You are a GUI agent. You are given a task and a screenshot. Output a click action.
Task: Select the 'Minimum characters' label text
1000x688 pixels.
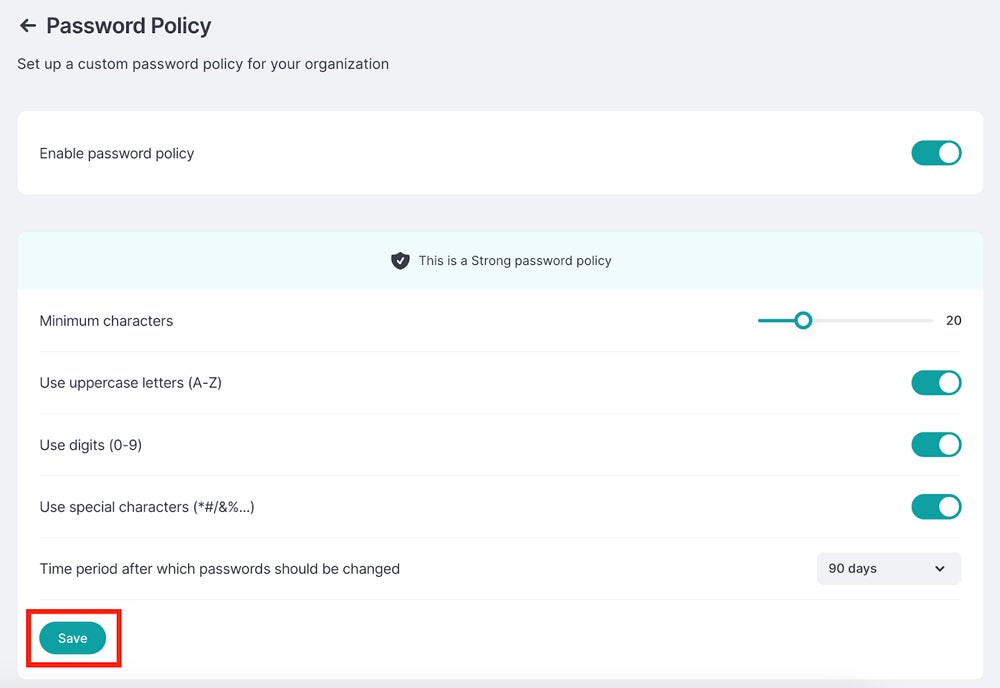[x=106, y=321]
